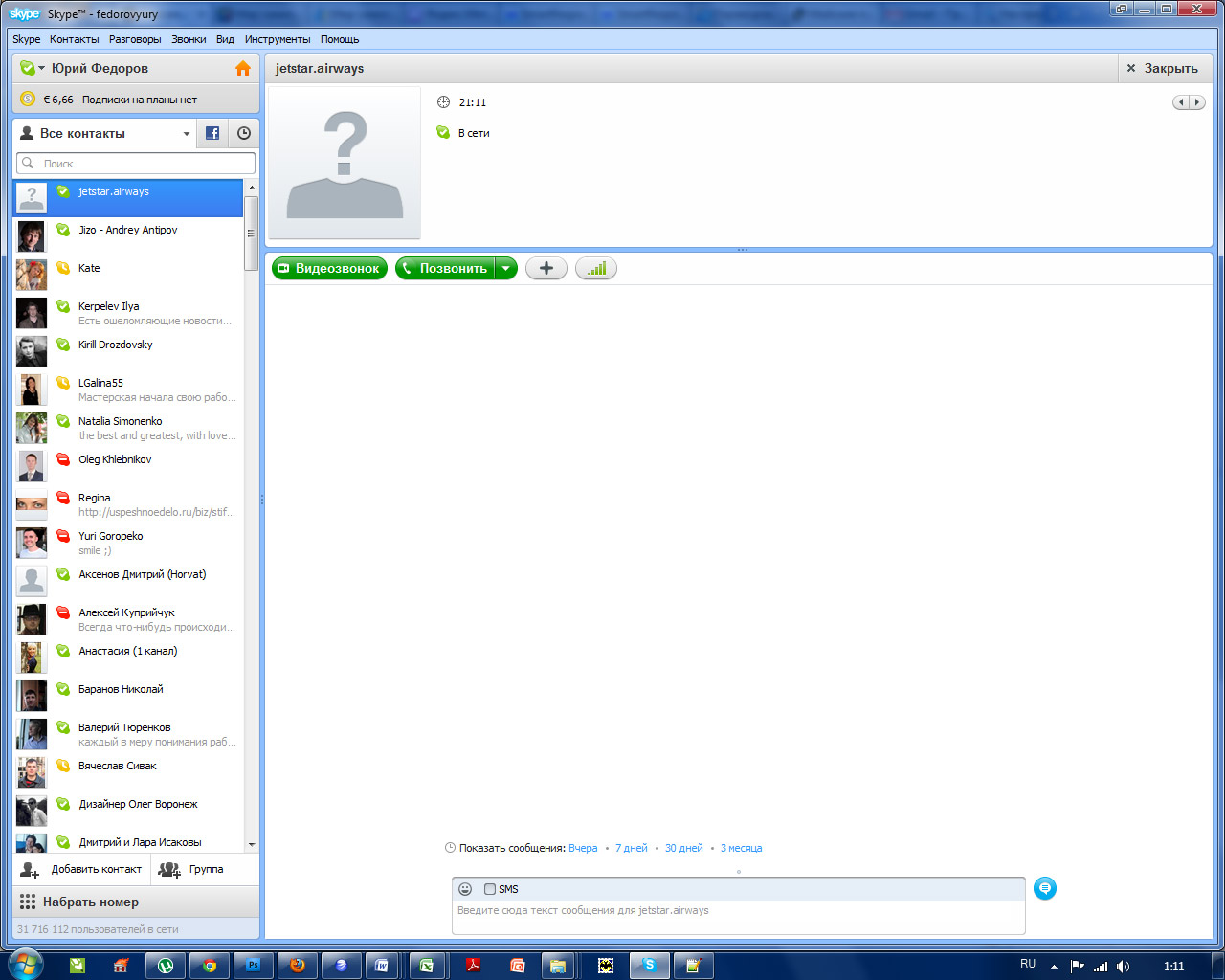This screenshot has height=980, width=1225.
Task: Click the blue send message button
Action: (x=1045, y=888)
